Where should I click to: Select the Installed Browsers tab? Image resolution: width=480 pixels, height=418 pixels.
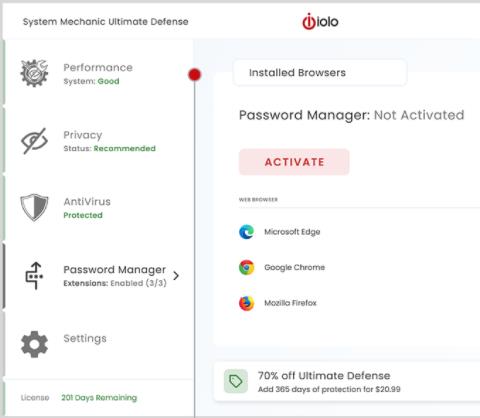320,73
